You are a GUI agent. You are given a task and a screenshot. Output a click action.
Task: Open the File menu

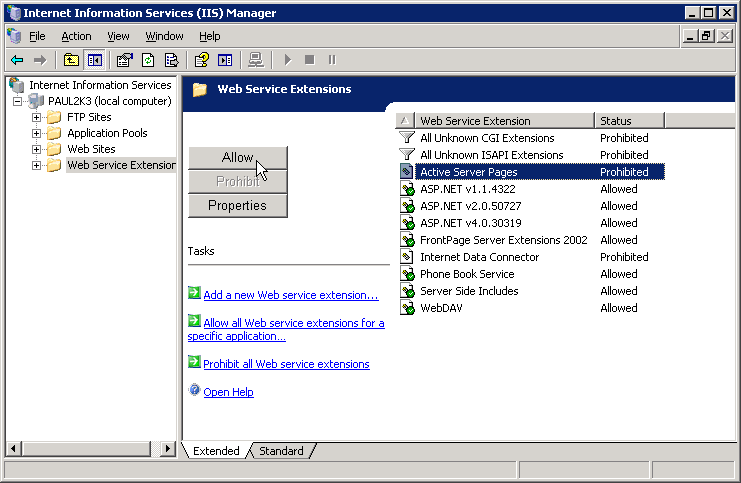(37, 36)
